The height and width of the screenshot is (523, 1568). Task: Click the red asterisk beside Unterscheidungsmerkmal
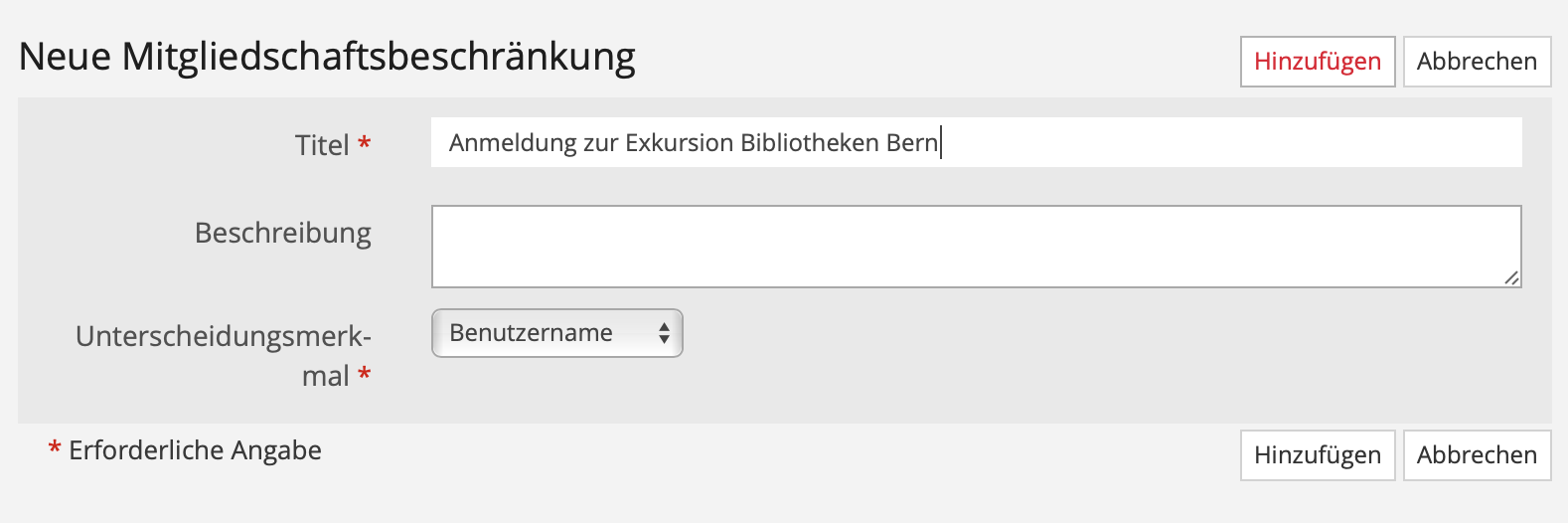click(x=365, y=375)
